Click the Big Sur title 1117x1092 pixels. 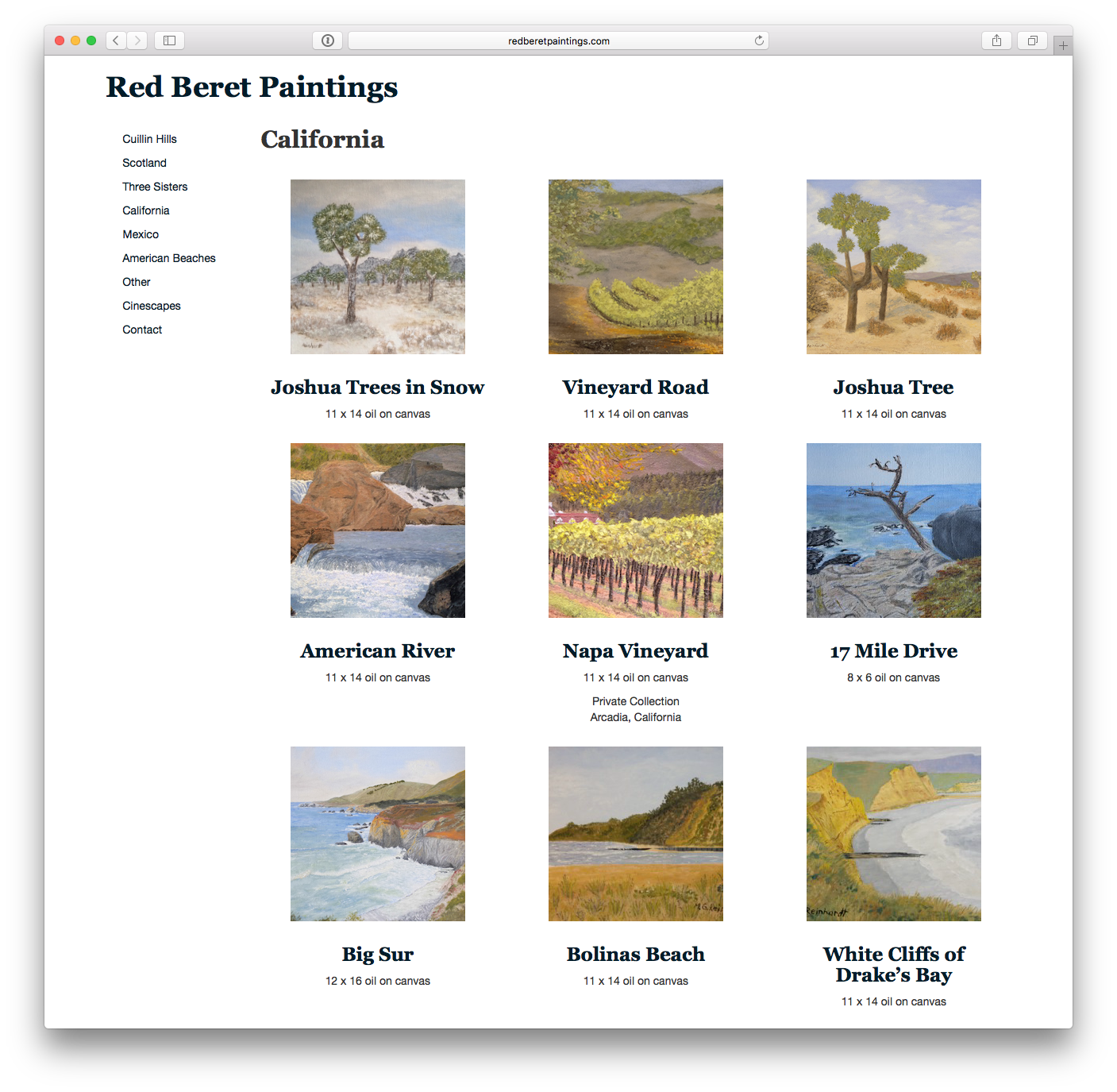(x=378, y=955)
